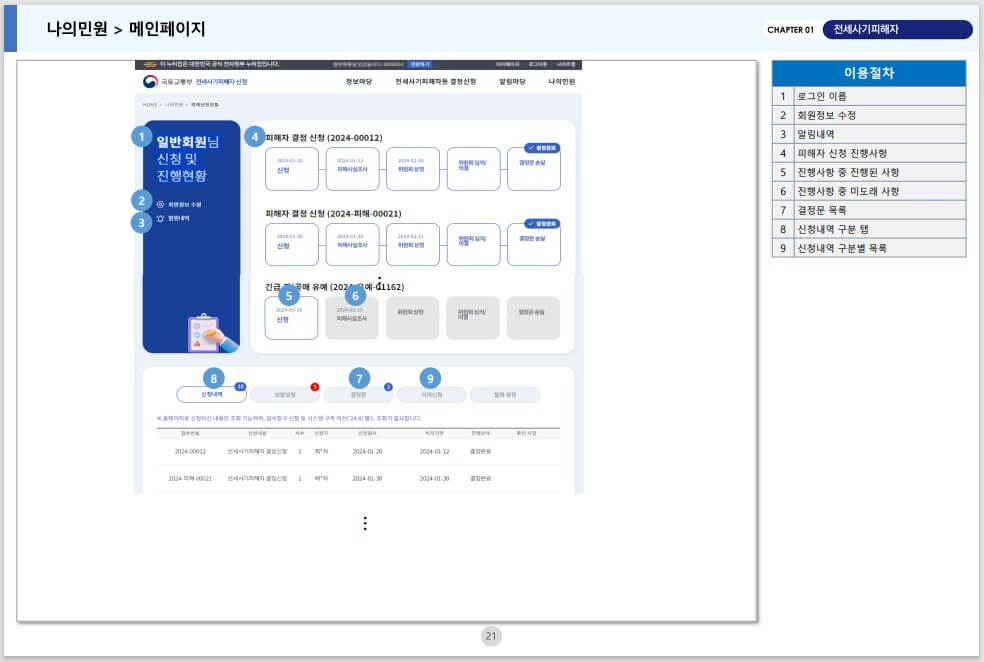Click the 나의민원 menu item
The image size is (984, 662).
(x=561, y=81)
